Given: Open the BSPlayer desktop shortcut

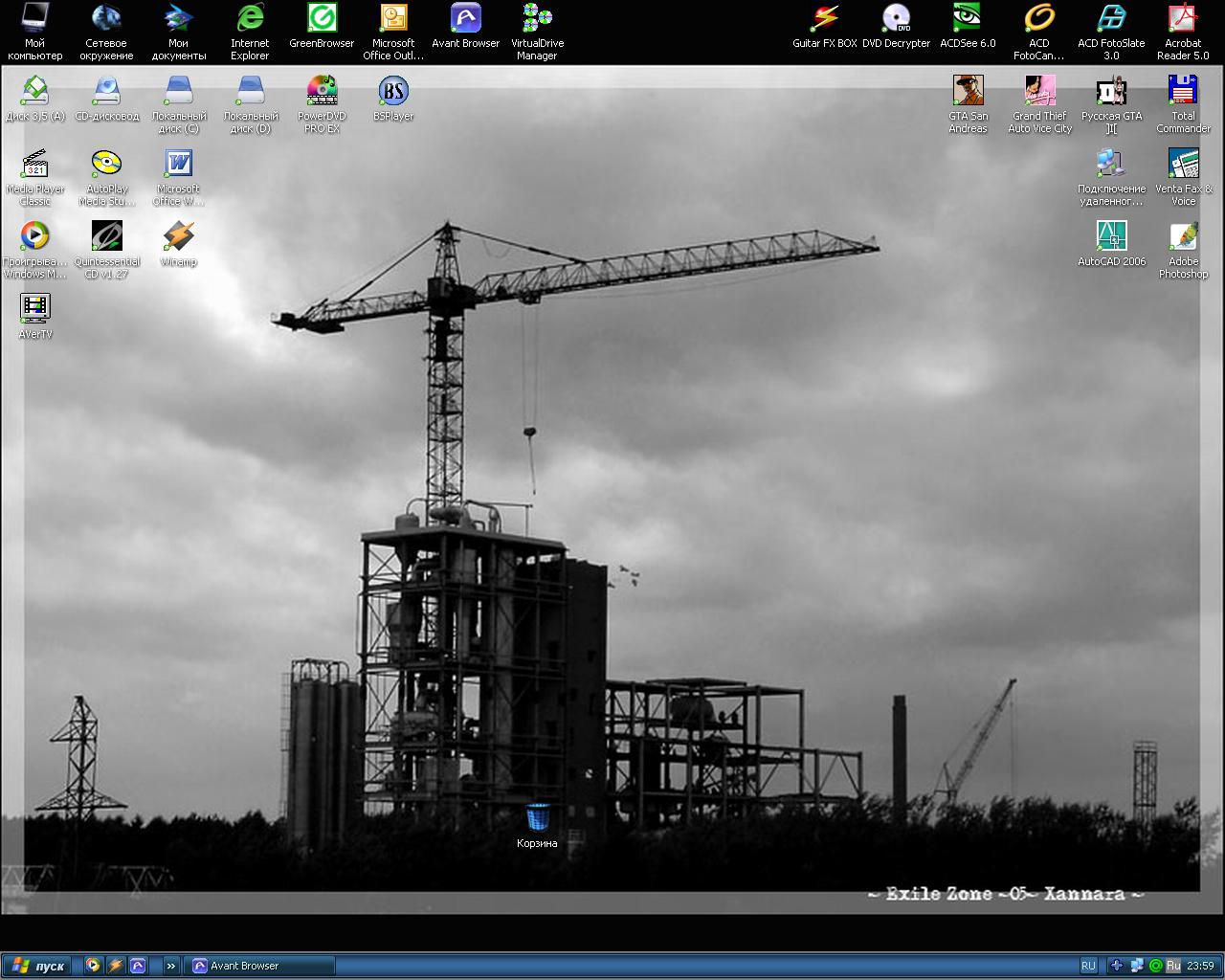Looking at the screenshot, I should [x=393, y=92].
